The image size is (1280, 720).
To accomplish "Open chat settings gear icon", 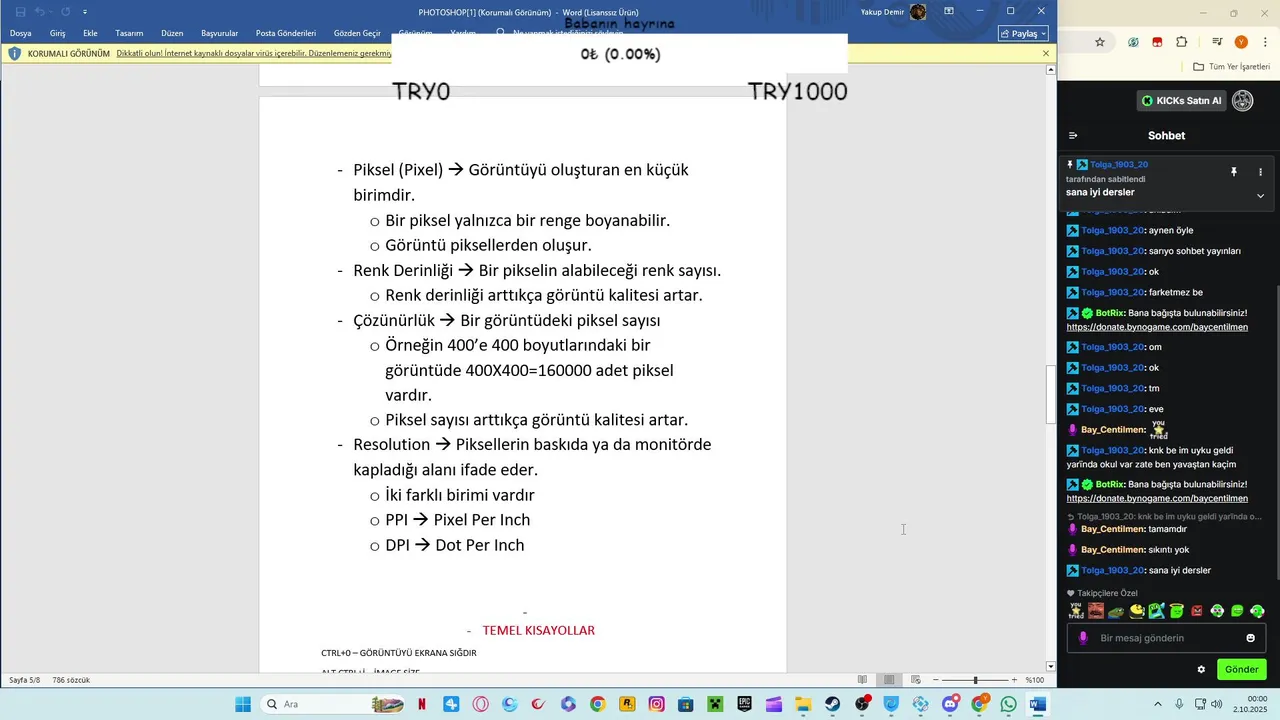I will (1201, 670).
